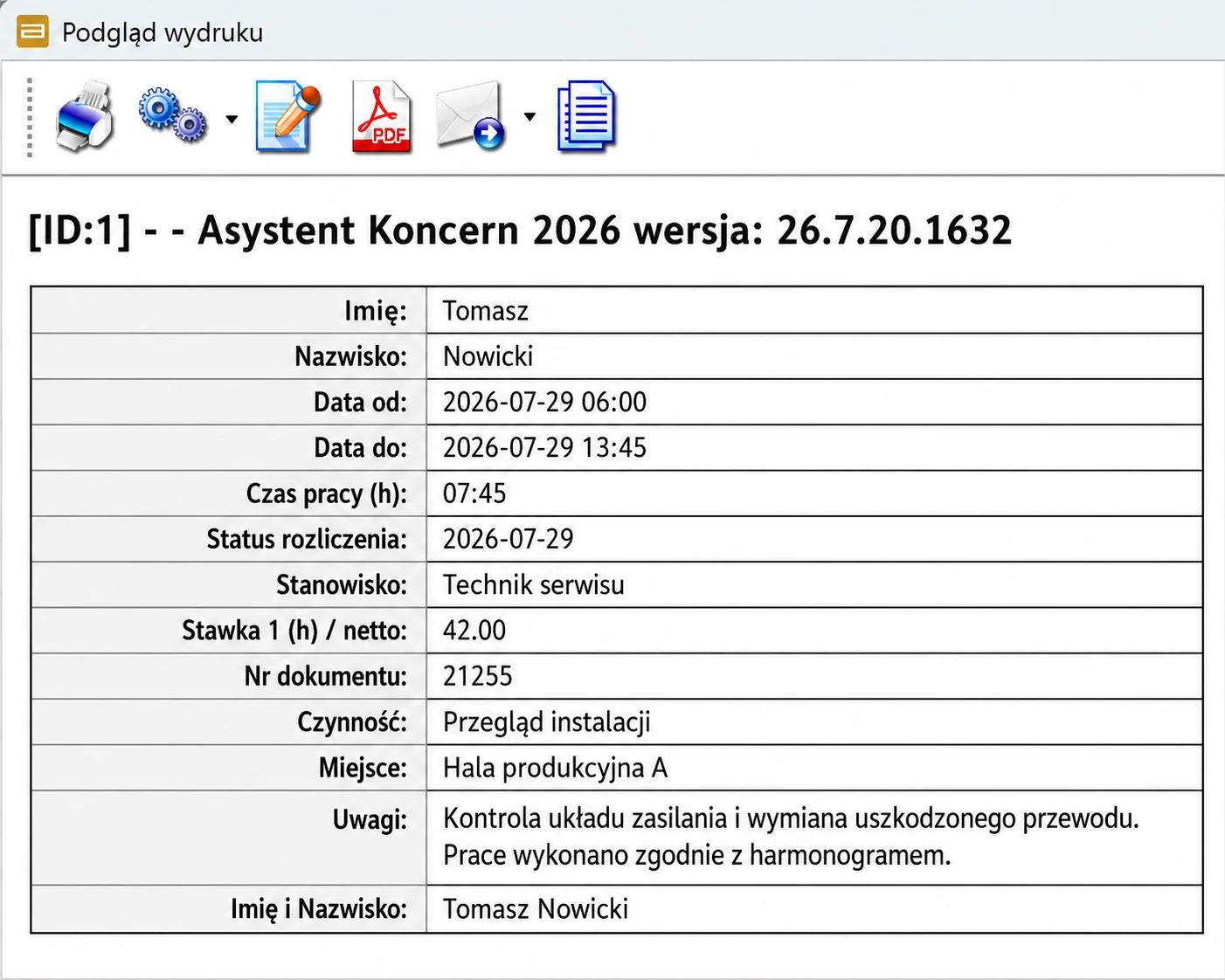
Task: Click the remarks line starting Kontrola układu zasilania
Action: 792,818
